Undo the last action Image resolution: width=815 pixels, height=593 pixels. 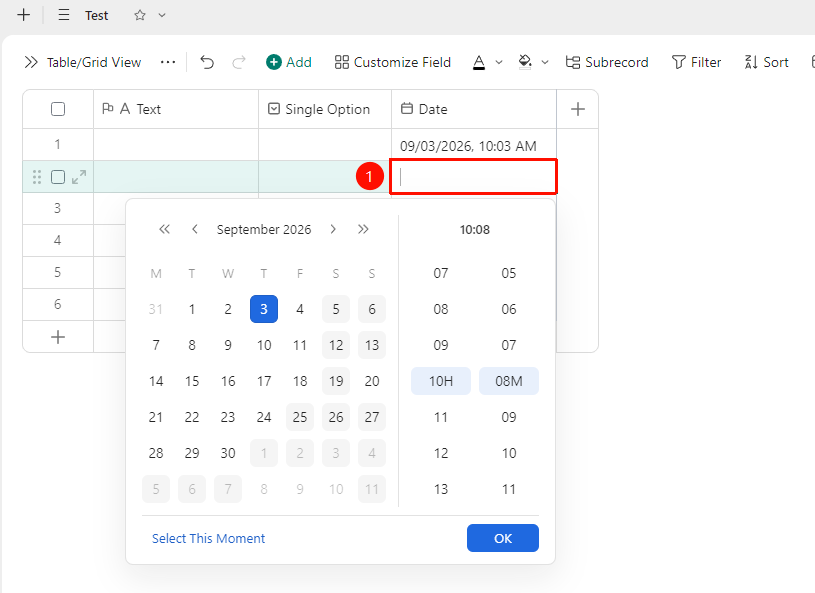pos(207,62)
